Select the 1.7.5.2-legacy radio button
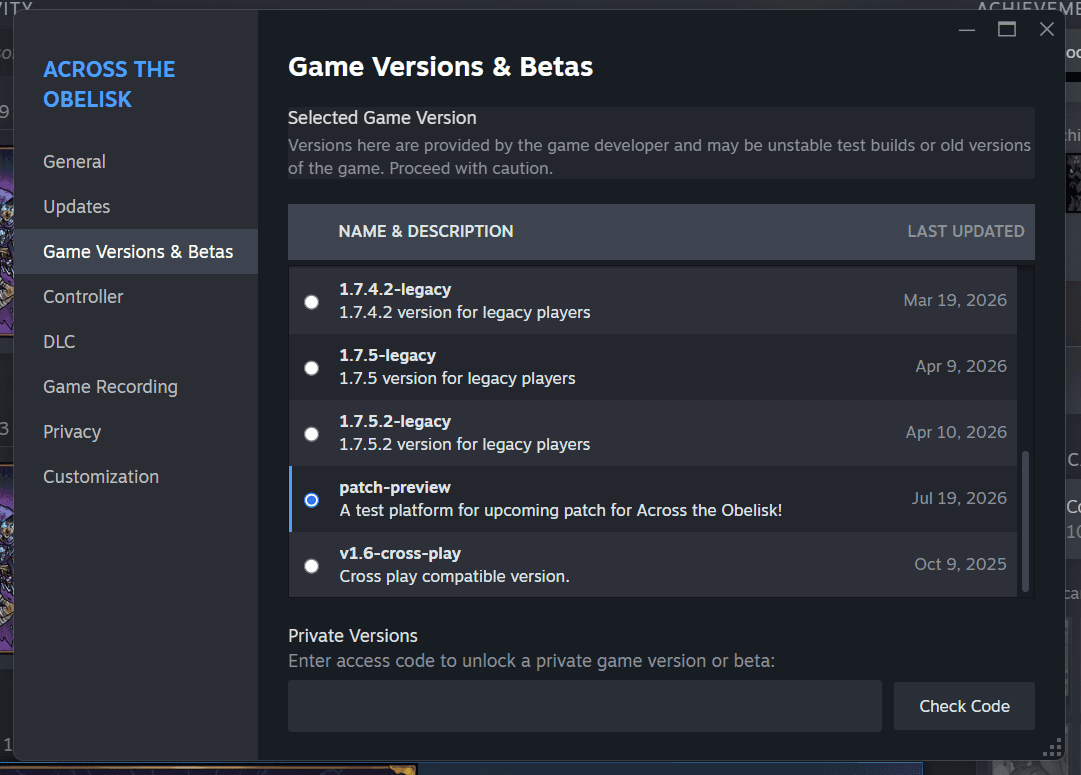The image size is (1081, 775). [x=312, y=434]
